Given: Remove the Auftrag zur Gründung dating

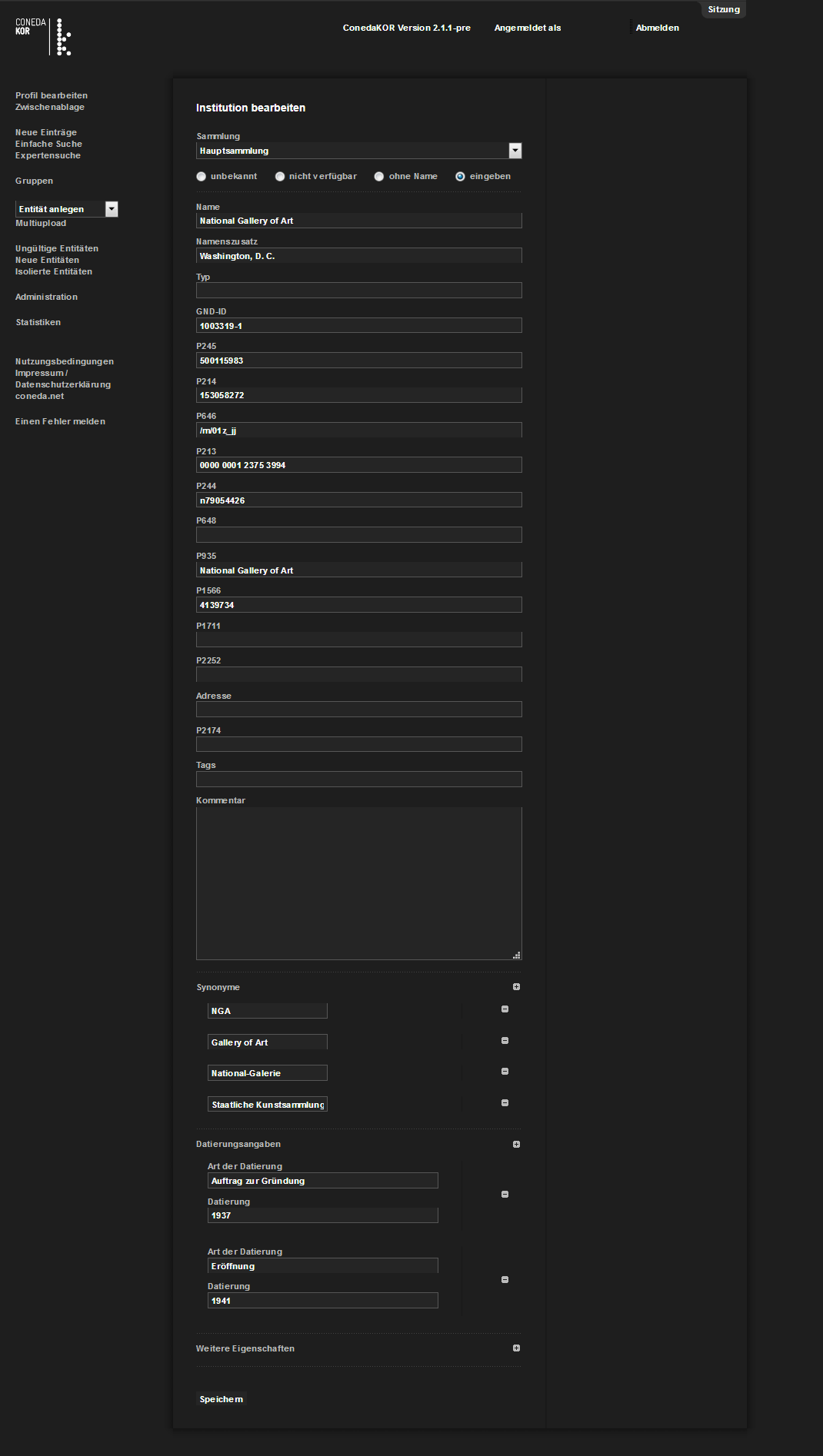Looking at the screenshot, I should [x=505, y=1195].
